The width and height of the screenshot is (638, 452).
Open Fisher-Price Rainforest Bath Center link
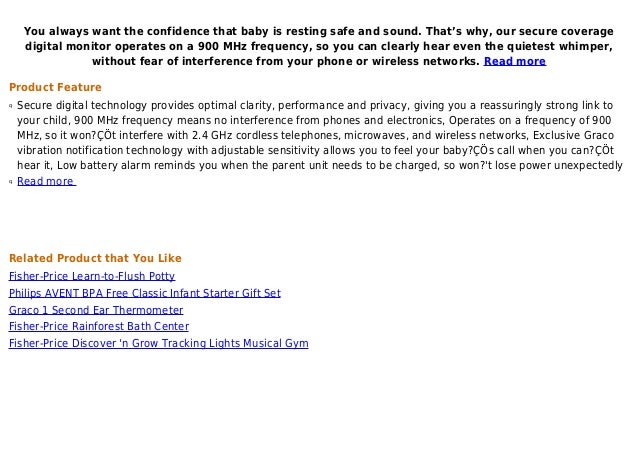click(99, 326)
